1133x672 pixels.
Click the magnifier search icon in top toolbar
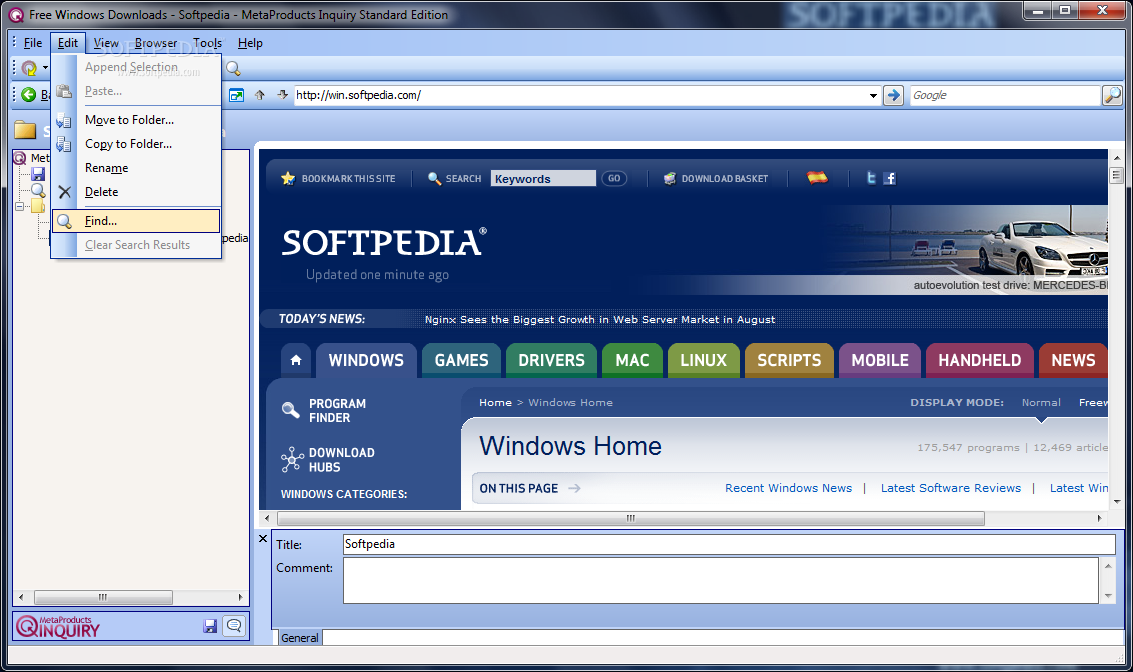pos(233,68)
